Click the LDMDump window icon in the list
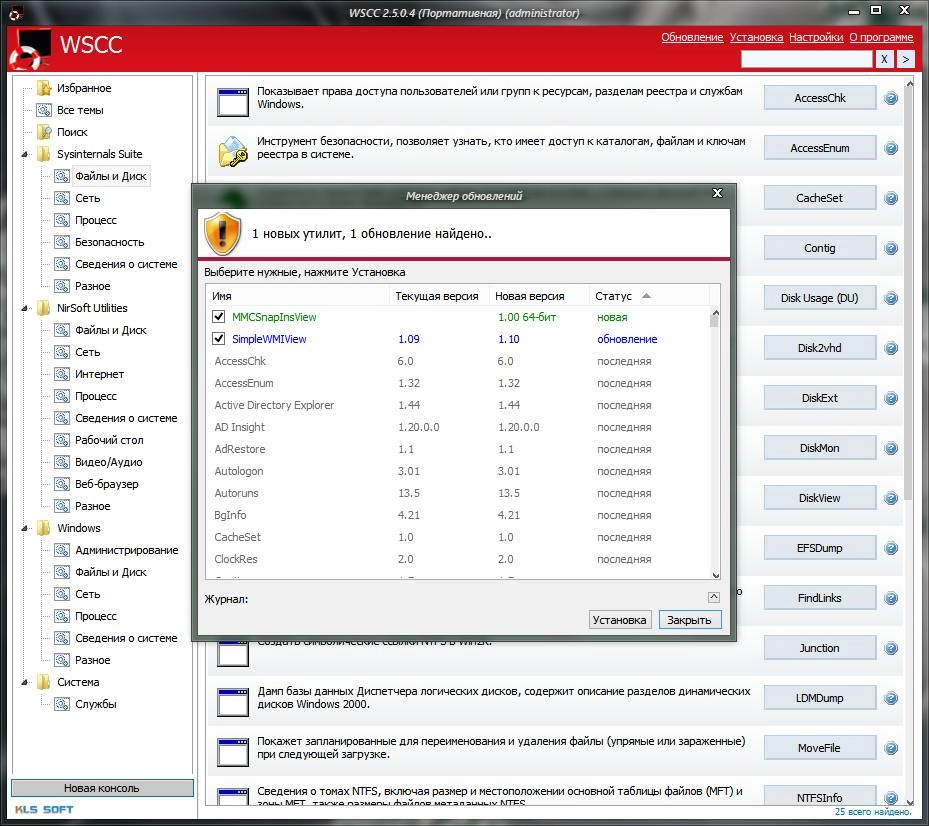Screen dimensions: 929x826 point(233,702)
